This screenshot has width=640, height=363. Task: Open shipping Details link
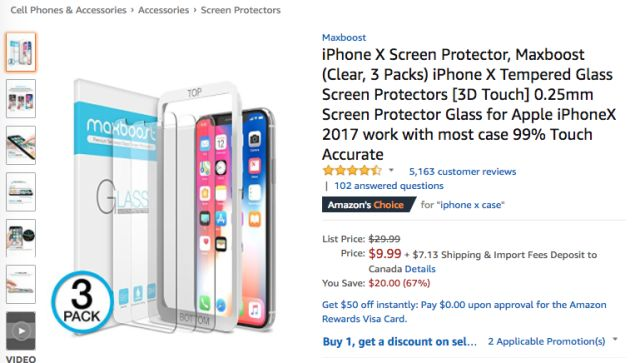point(420,269)
